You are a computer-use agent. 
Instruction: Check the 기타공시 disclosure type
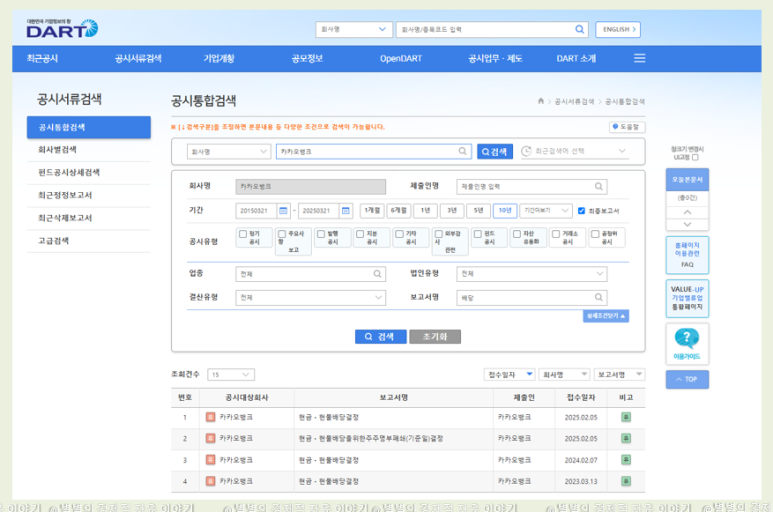pos(399,234)
